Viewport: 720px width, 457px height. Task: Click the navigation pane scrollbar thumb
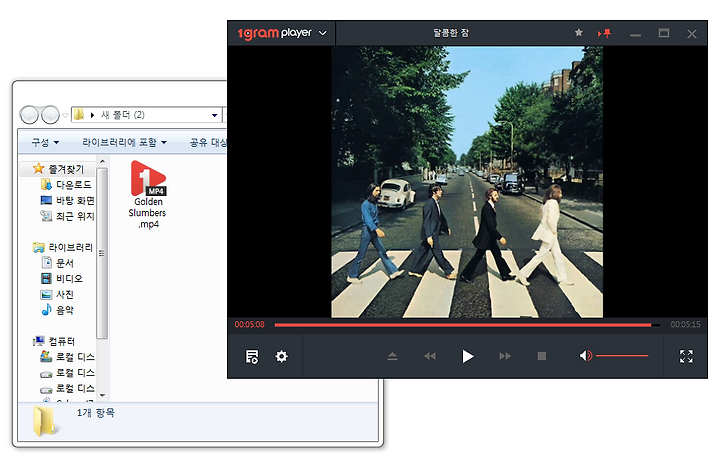(102, 253)
